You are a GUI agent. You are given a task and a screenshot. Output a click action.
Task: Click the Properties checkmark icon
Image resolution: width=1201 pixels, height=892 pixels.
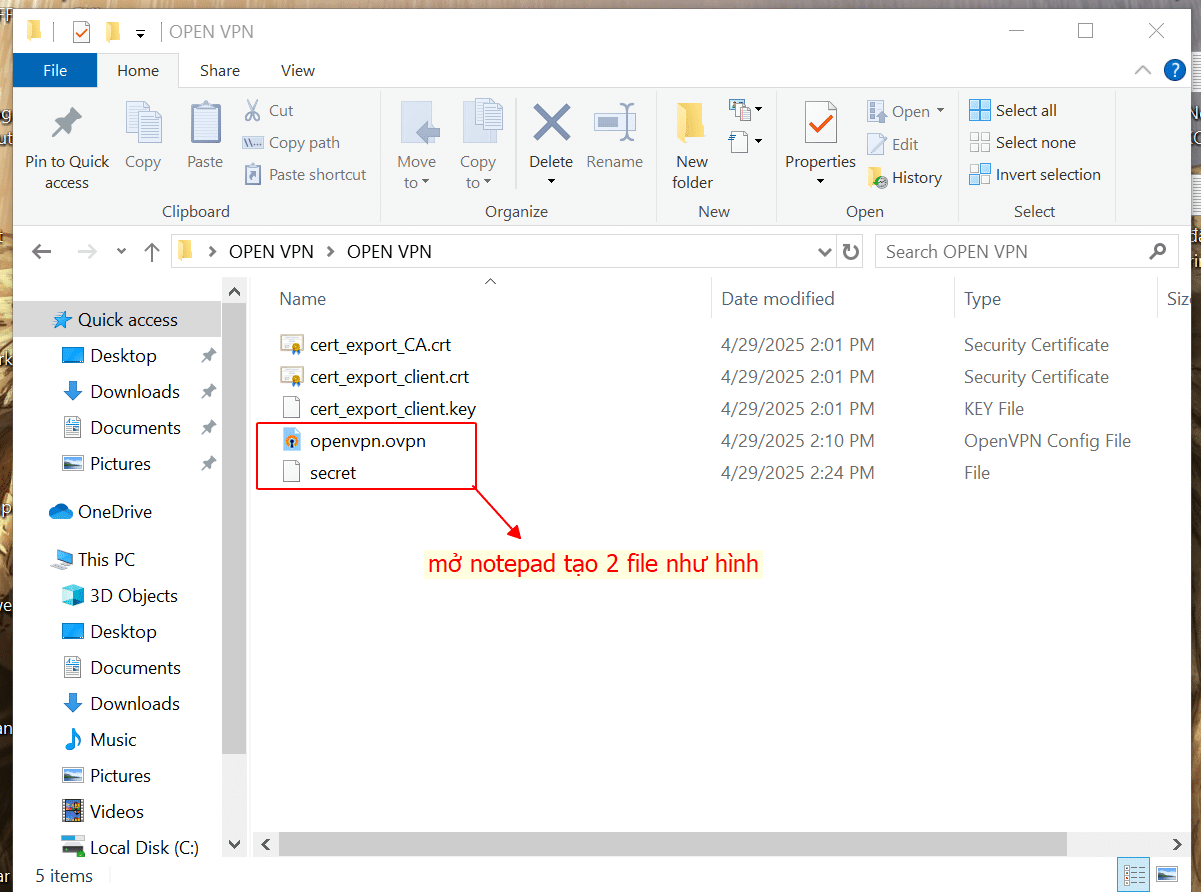pos(821,122)
